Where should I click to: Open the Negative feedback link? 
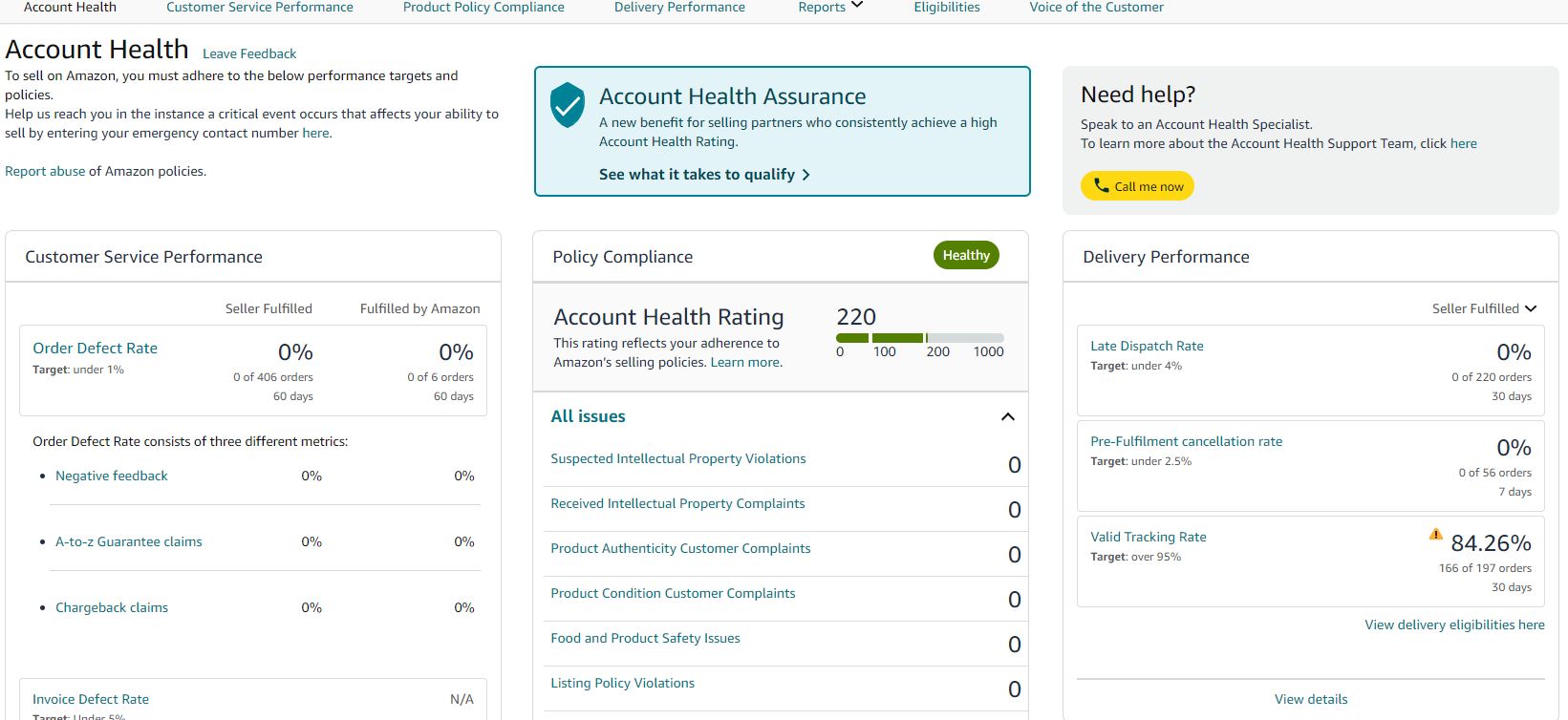coord(112,476)
